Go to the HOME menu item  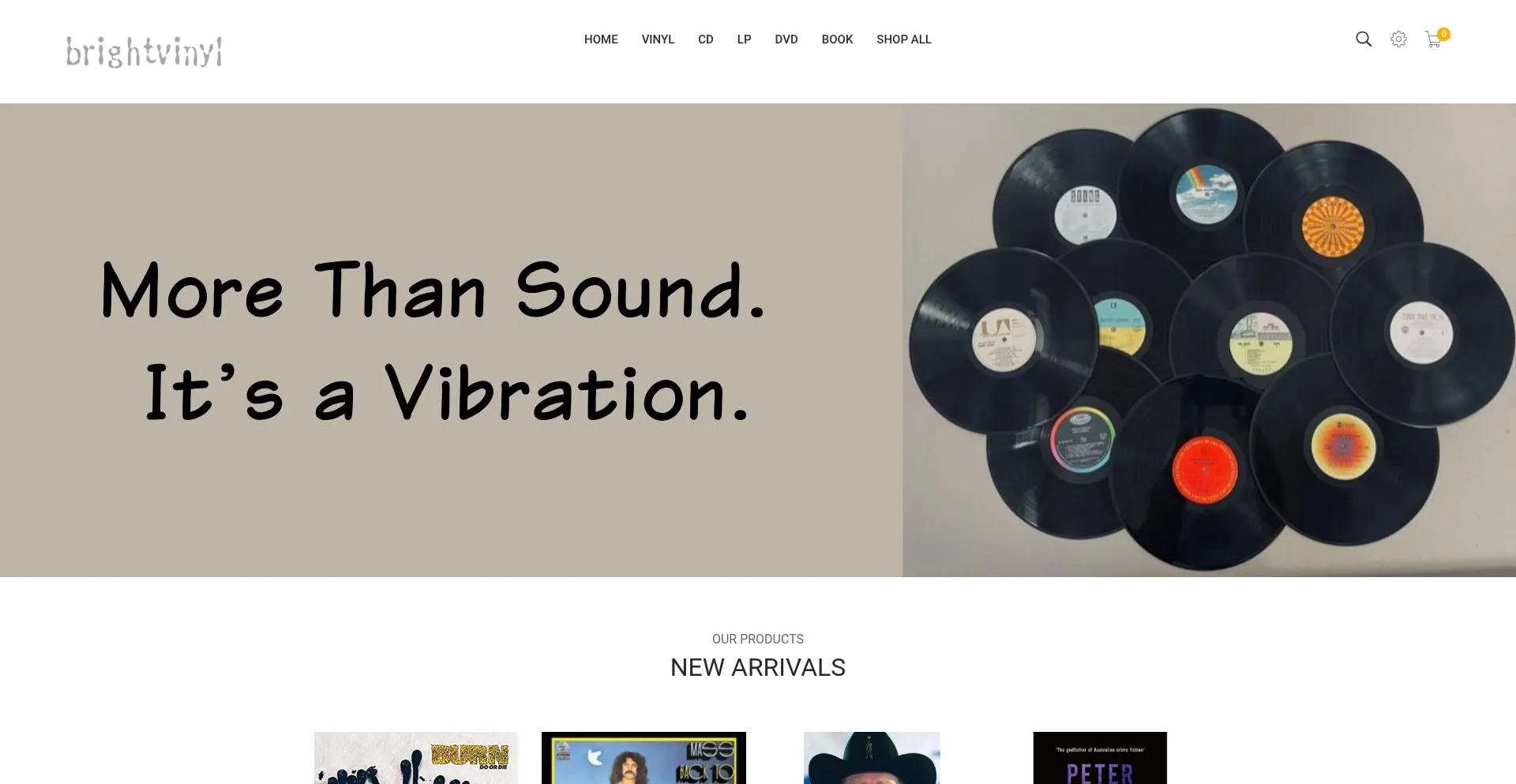[601, 39]
